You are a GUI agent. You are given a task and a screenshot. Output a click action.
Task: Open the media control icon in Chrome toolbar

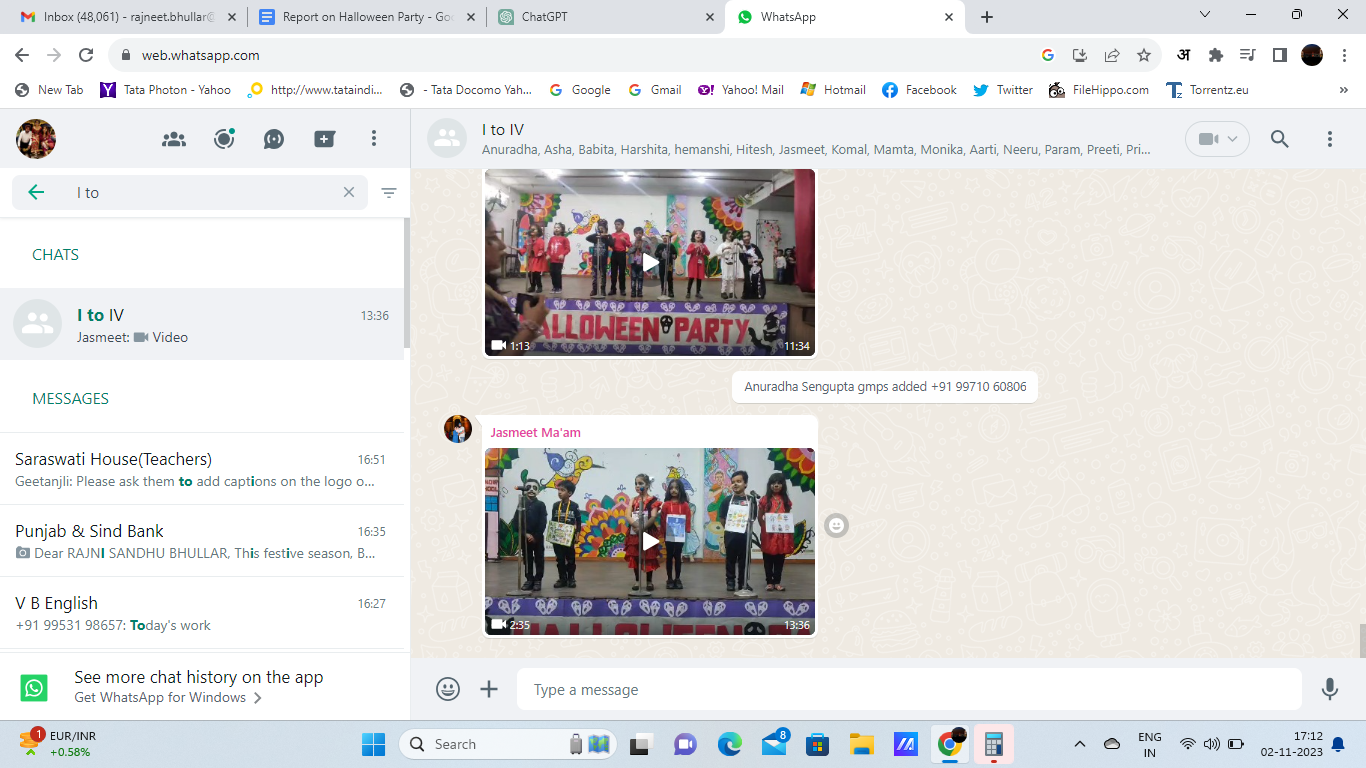click(x=1247, y=55)
